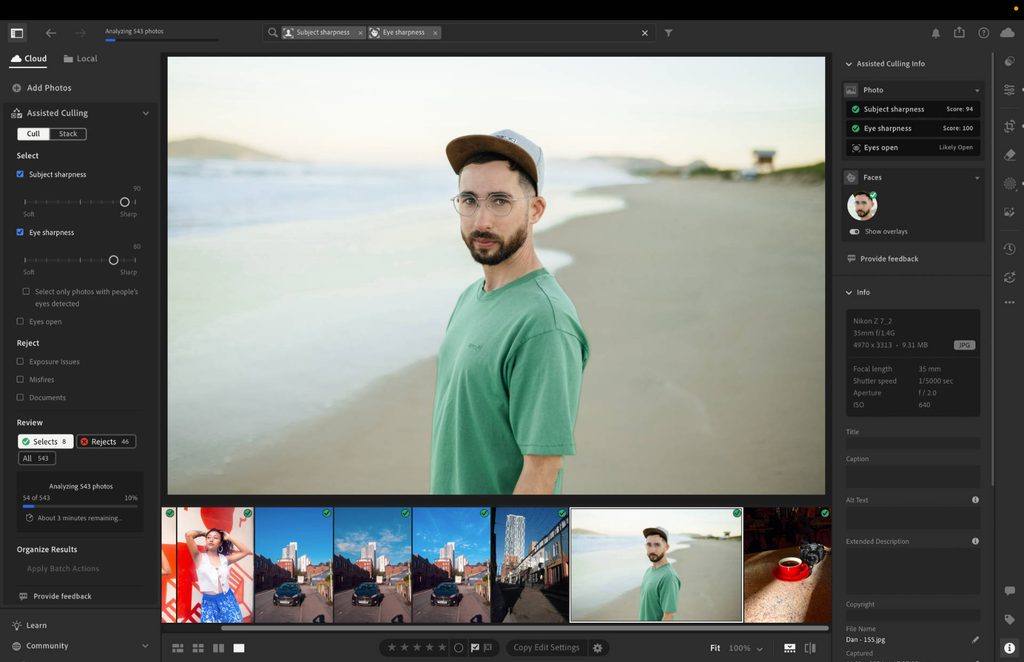
Task: Expand the Community section
Action: (x=145, y=646)
